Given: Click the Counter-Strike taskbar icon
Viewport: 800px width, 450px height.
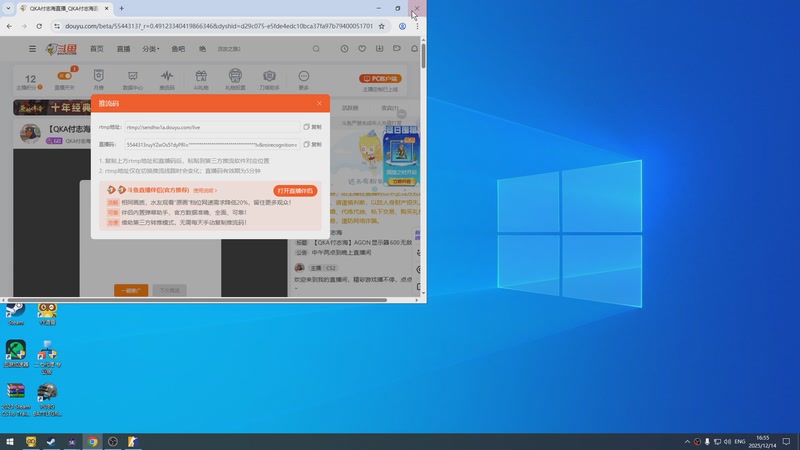Looking at the screenshot, I should click(133, 442).
